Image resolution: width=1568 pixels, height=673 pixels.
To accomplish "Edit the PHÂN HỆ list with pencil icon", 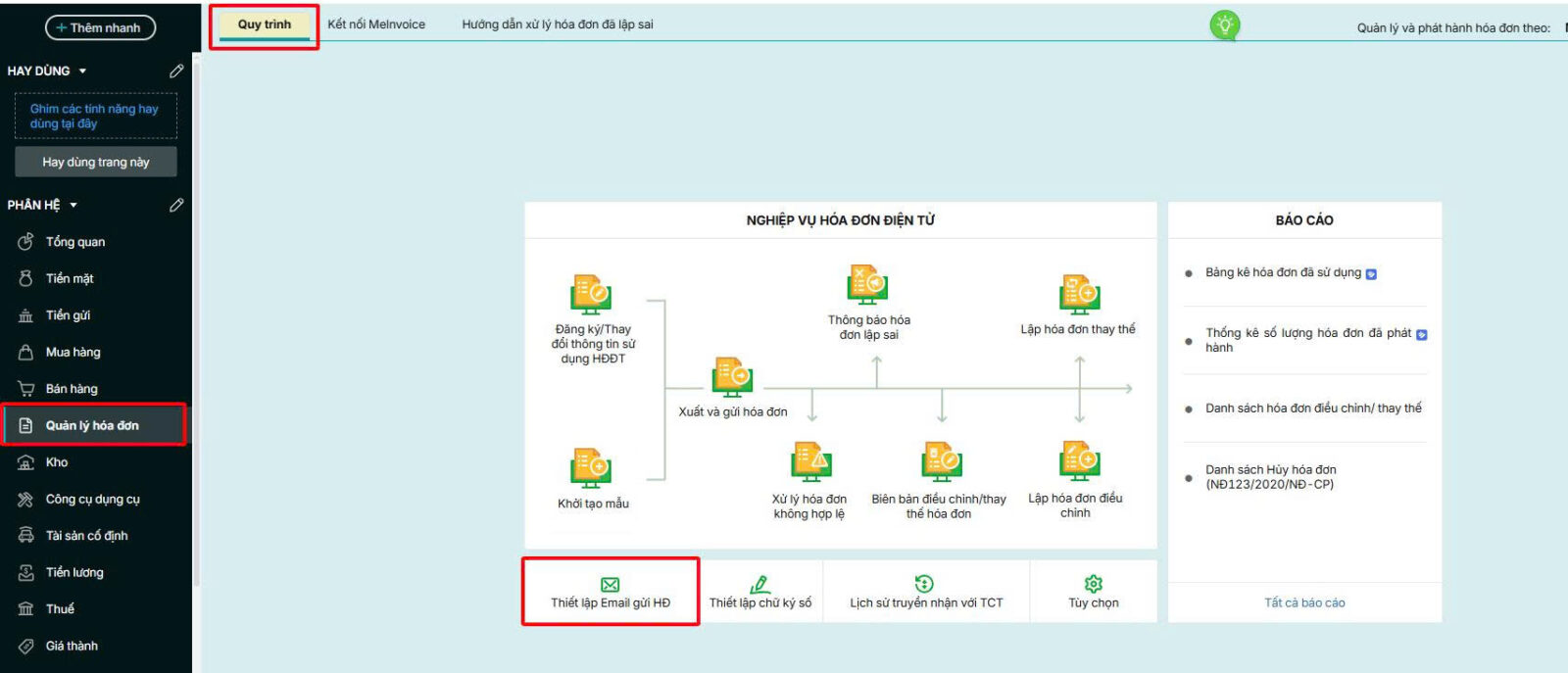I will coord(176,205).
